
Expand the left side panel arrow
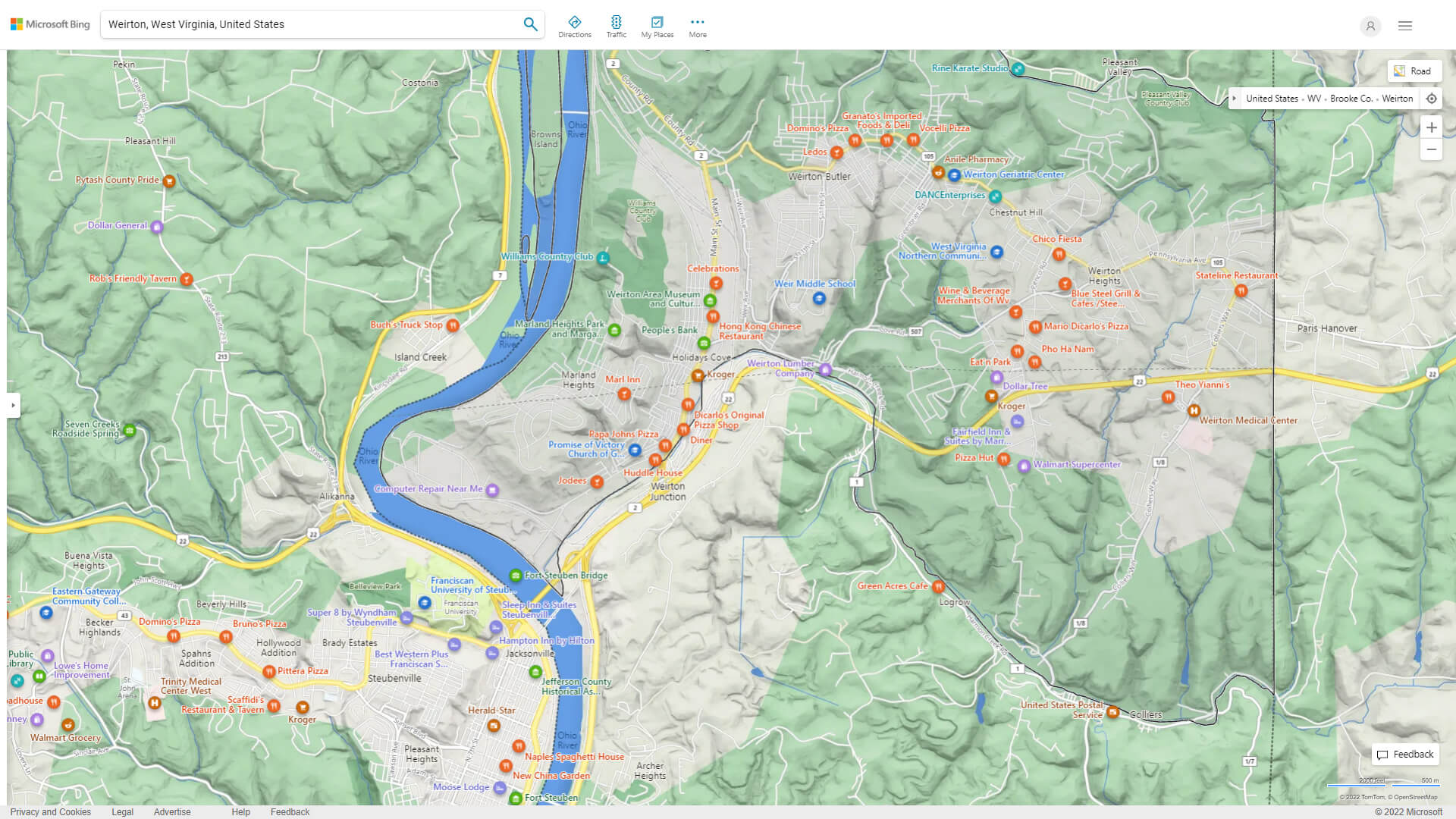coord(13,405)
